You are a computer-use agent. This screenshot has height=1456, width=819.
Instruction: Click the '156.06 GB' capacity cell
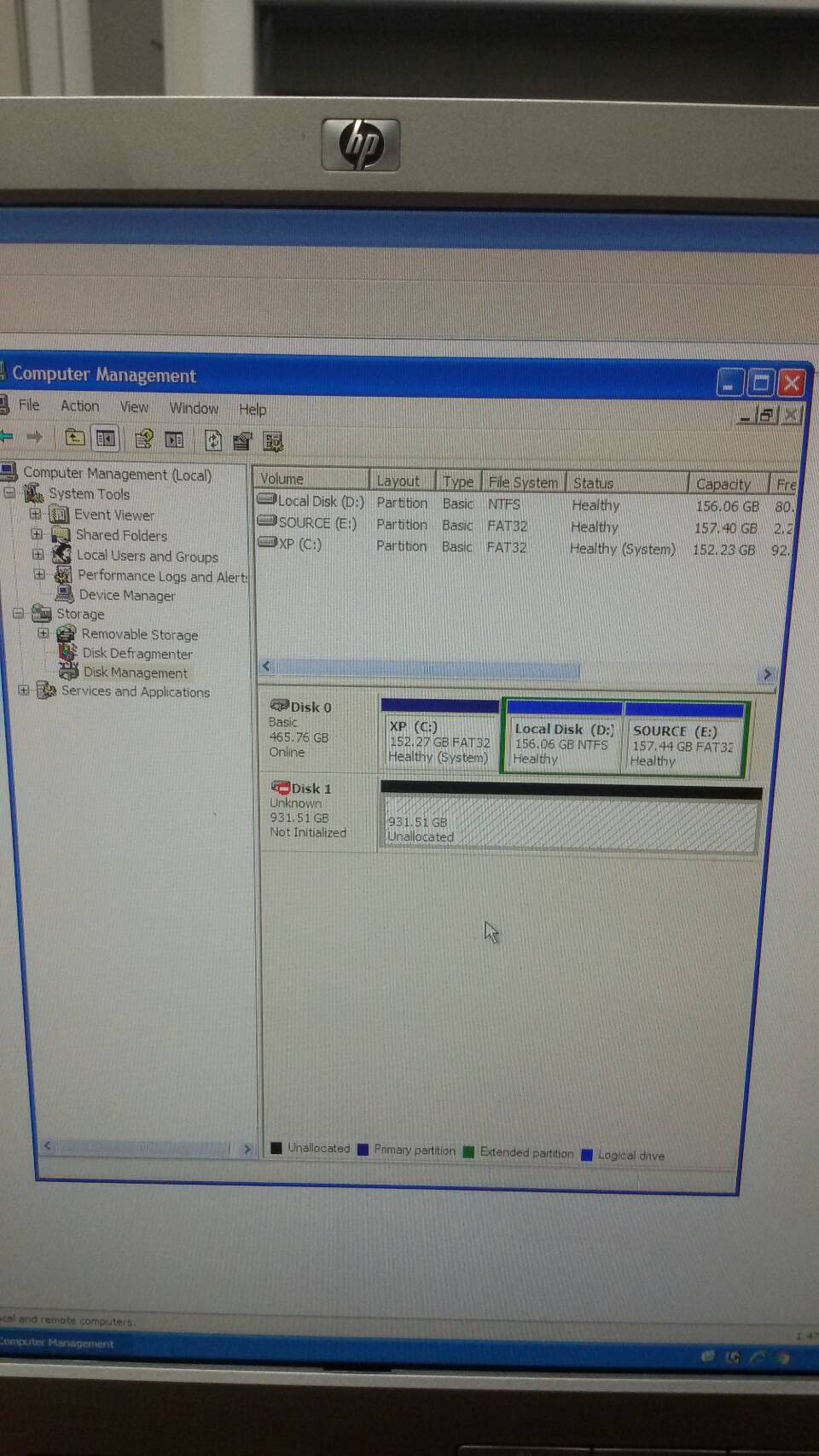click(727, 506)
